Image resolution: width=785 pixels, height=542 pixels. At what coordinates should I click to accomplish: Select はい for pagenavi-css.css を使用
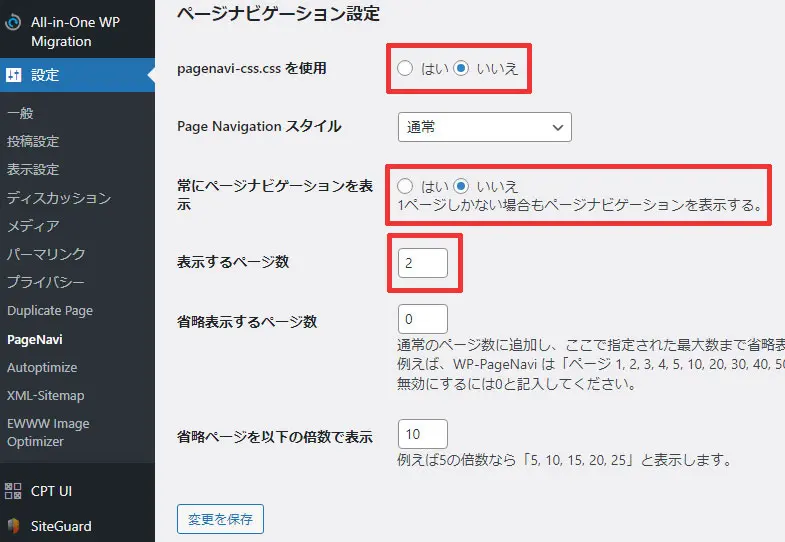tap(405, 68)
